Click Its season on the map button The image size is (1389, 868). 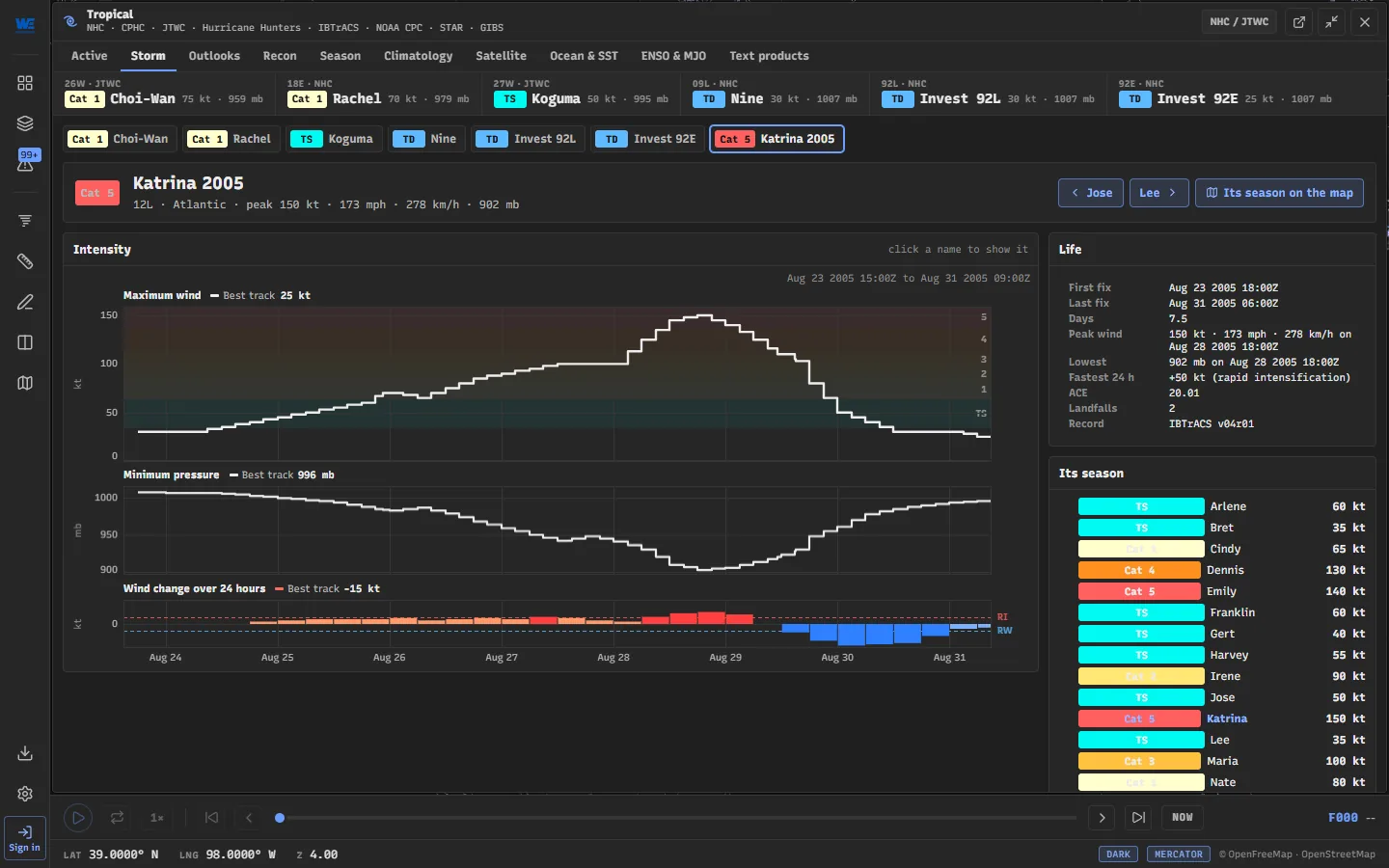tap(1279, 193)
